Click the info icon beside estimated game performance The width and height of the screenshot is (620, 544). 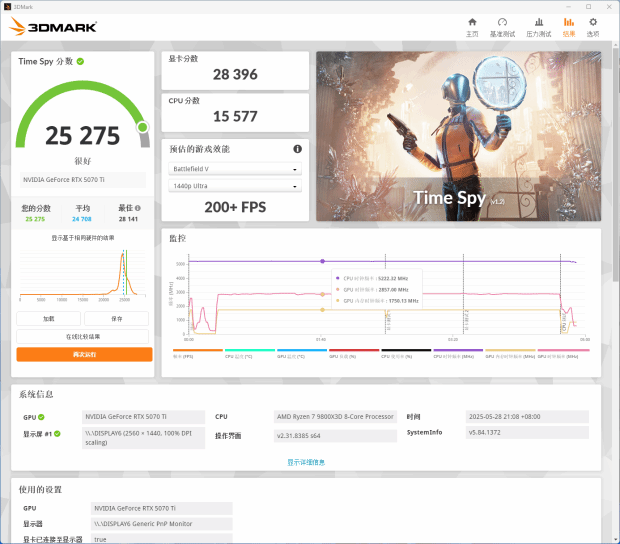pyautogui.click(x=297, y=149)
